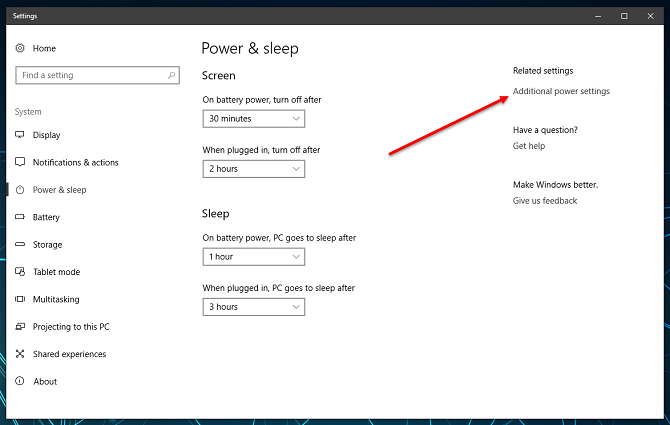Click the Home gear icon

[20, 48]
